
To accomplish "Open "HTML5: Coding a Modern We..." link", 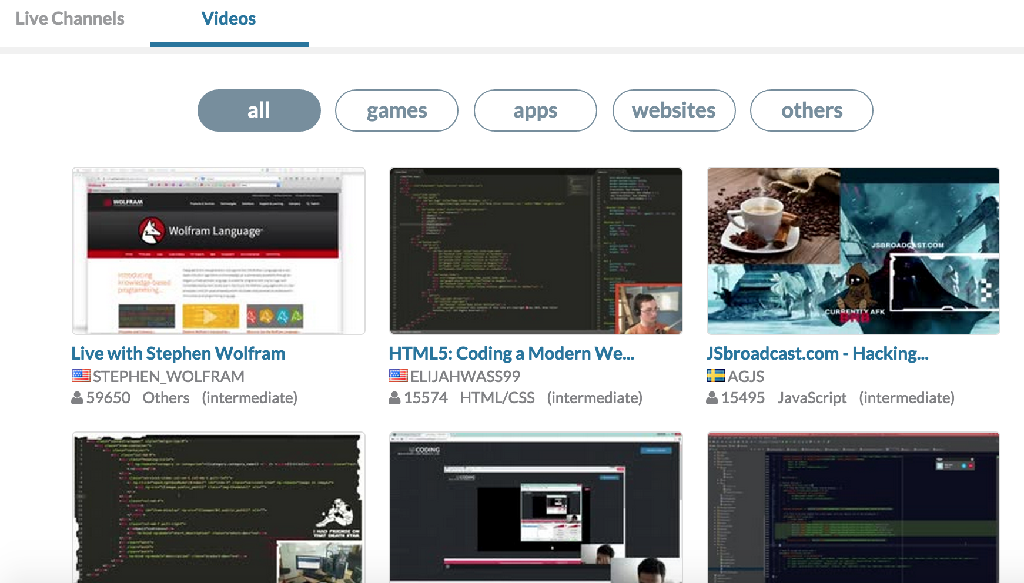I will [511, 354].
